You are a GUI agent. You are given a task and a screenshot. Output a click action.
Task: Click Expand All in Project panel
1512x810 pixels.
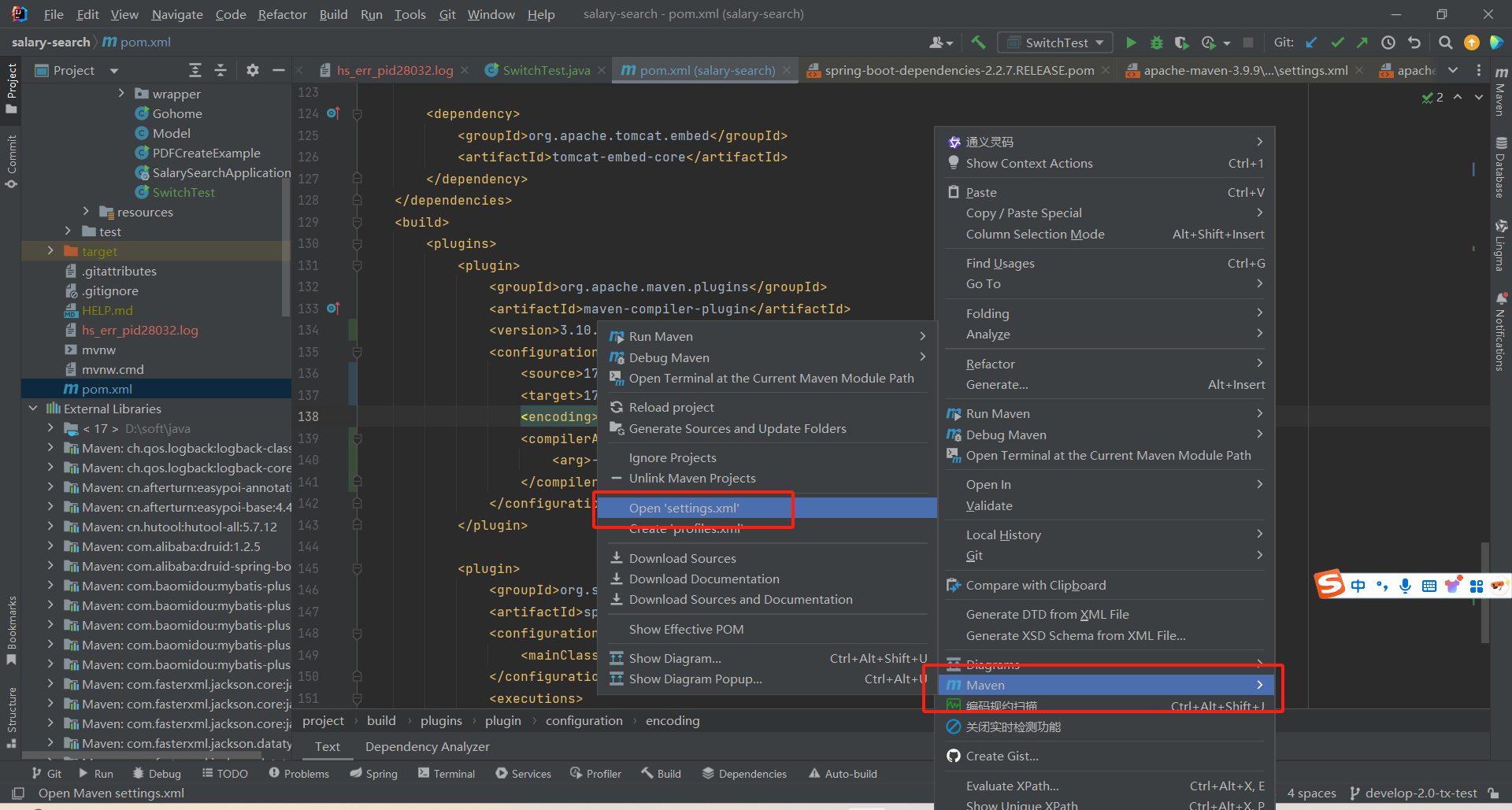[195, 70]
